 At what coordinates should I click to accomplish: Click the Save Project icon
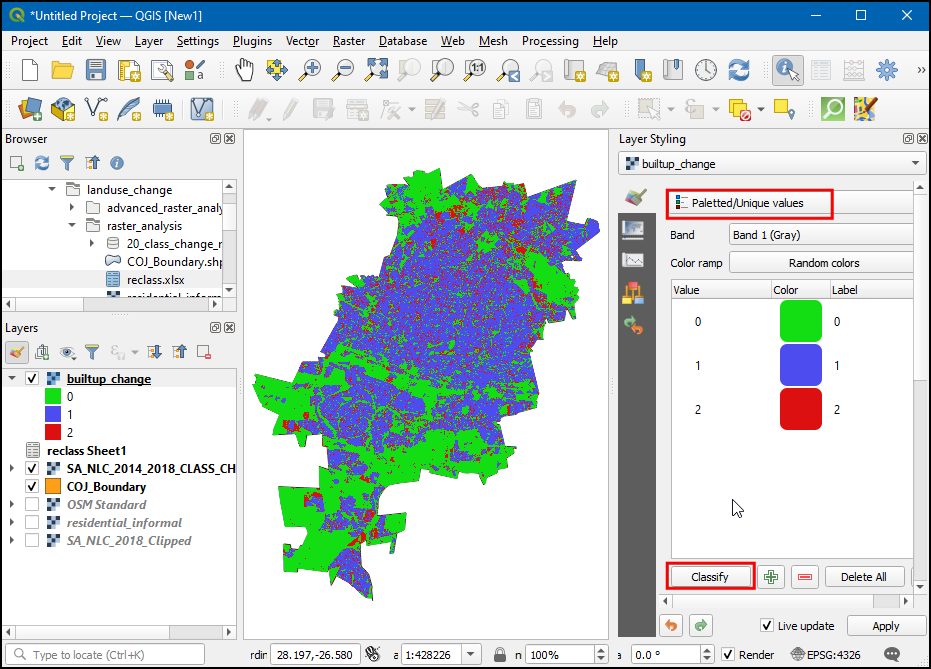pos(95,70)
